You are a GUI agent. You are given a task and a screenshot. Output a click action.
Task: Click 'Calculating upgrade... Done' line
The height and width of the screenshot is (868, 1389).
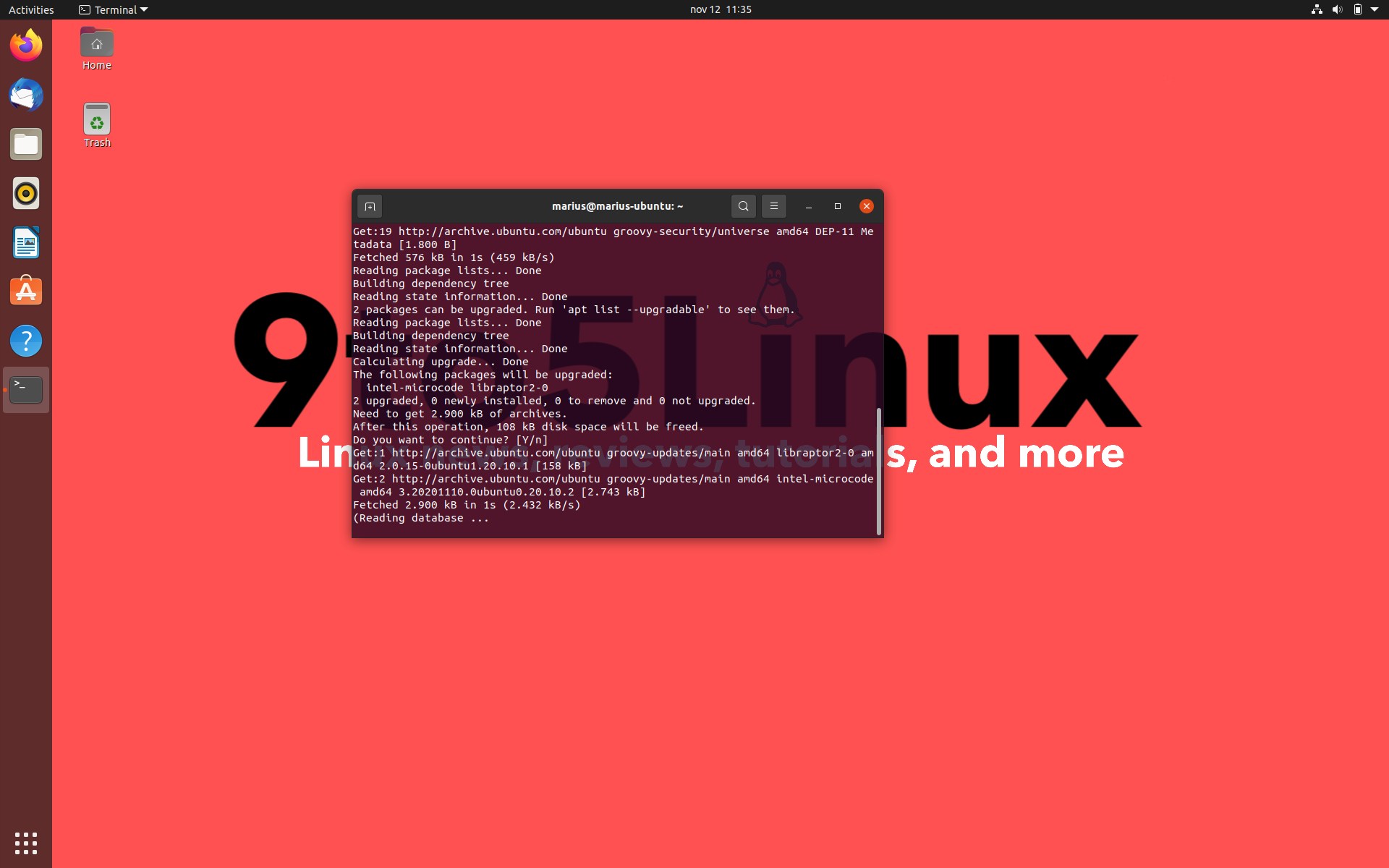pos(441,362)
